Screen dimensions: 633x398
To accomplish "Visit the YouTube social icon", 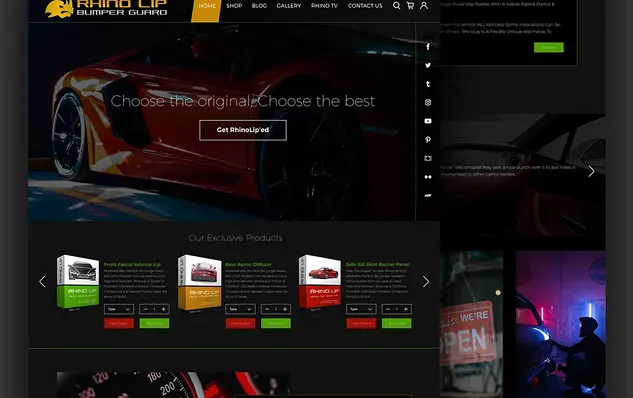I will coord(428,121).
